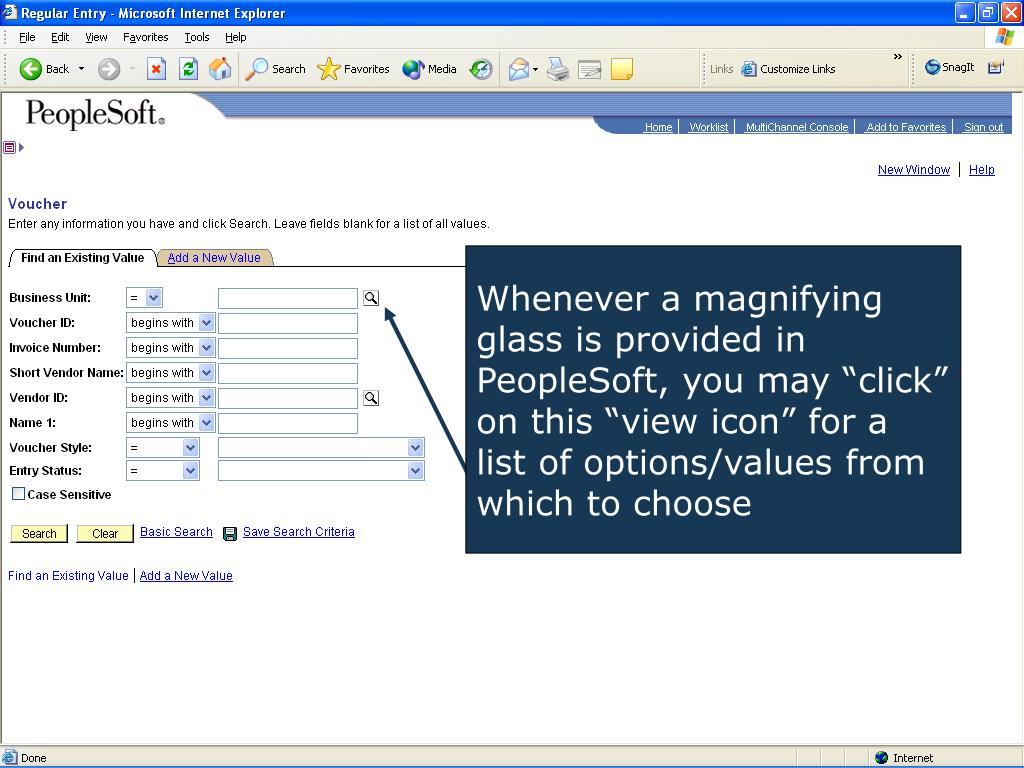Viewport: 1024px width, 768px height.
Task: Open the Tools menu
Action: click(197, 37)
